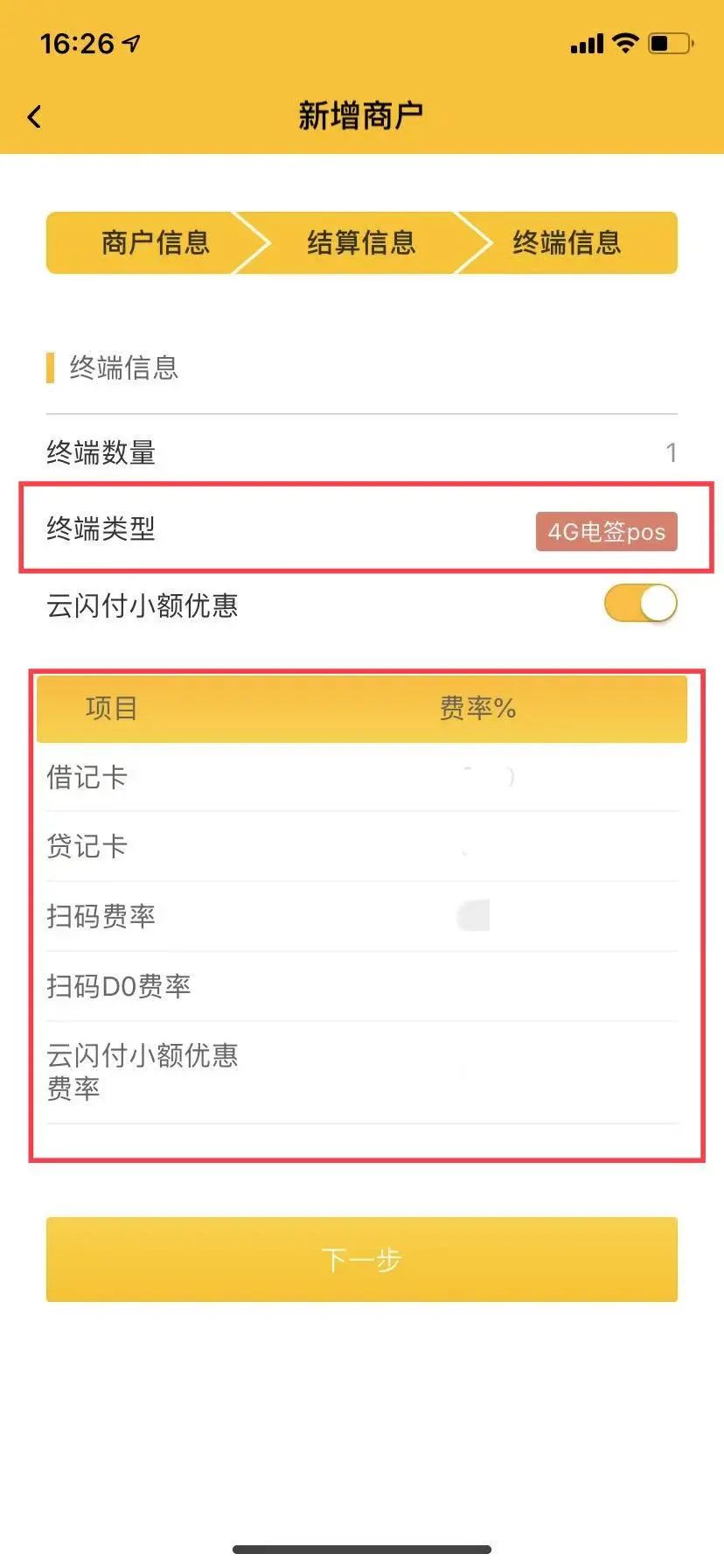Image resolution: width=724 pixels, height=1568 pixels.
Task: Open the 4G电签pos terminal type selector
Action: (x=605, y=531)
